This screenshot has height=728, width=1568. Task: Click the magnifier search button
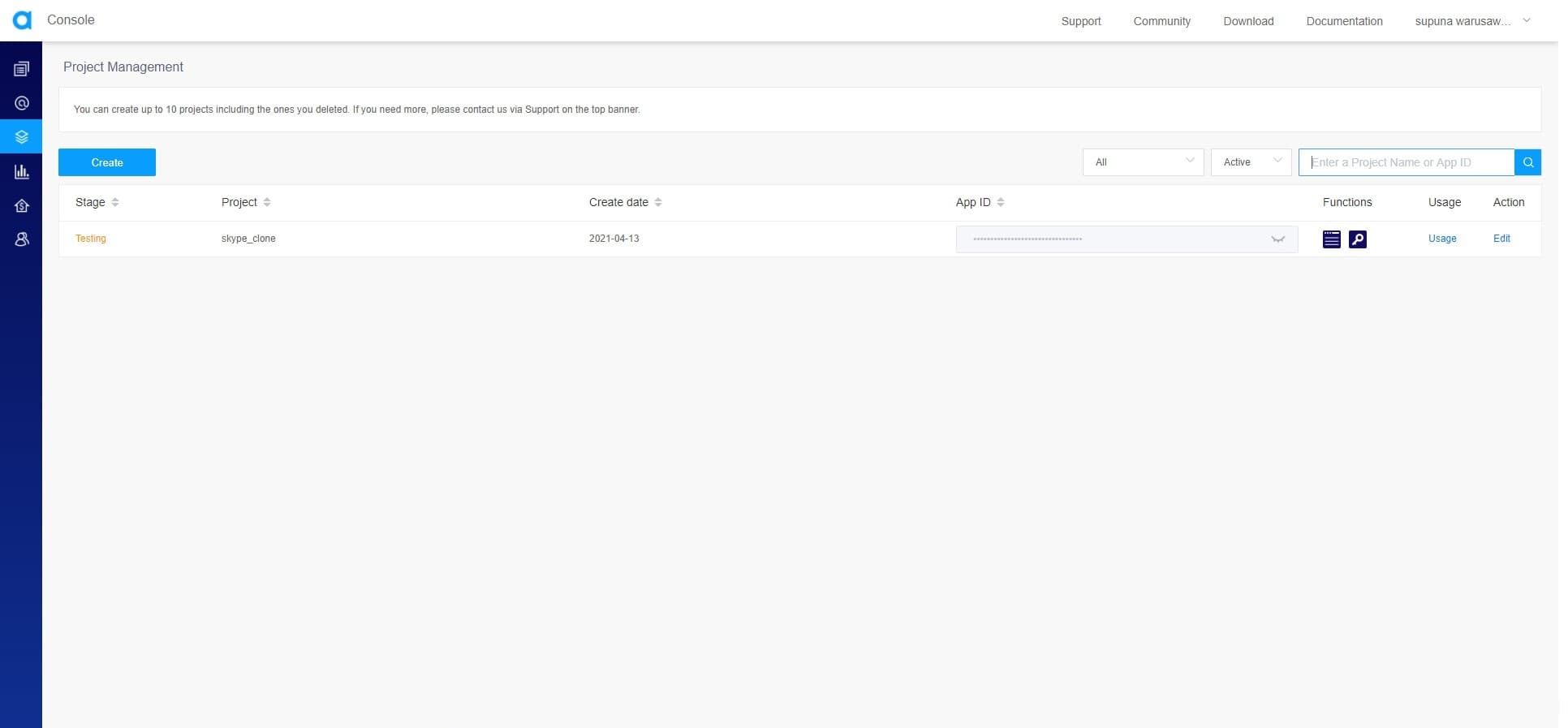pyautogui.click(x=1527, y=162)
